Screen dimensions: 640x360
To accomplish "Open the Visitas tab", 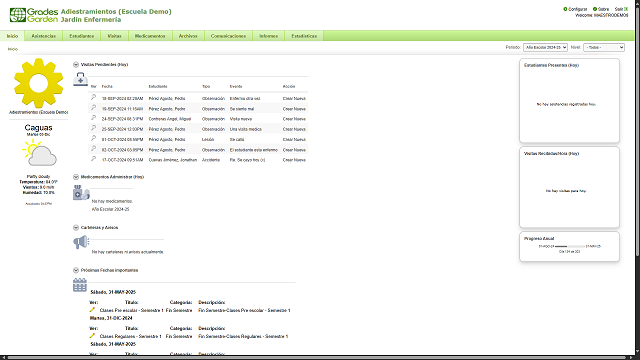I will [x=114, y=36].
